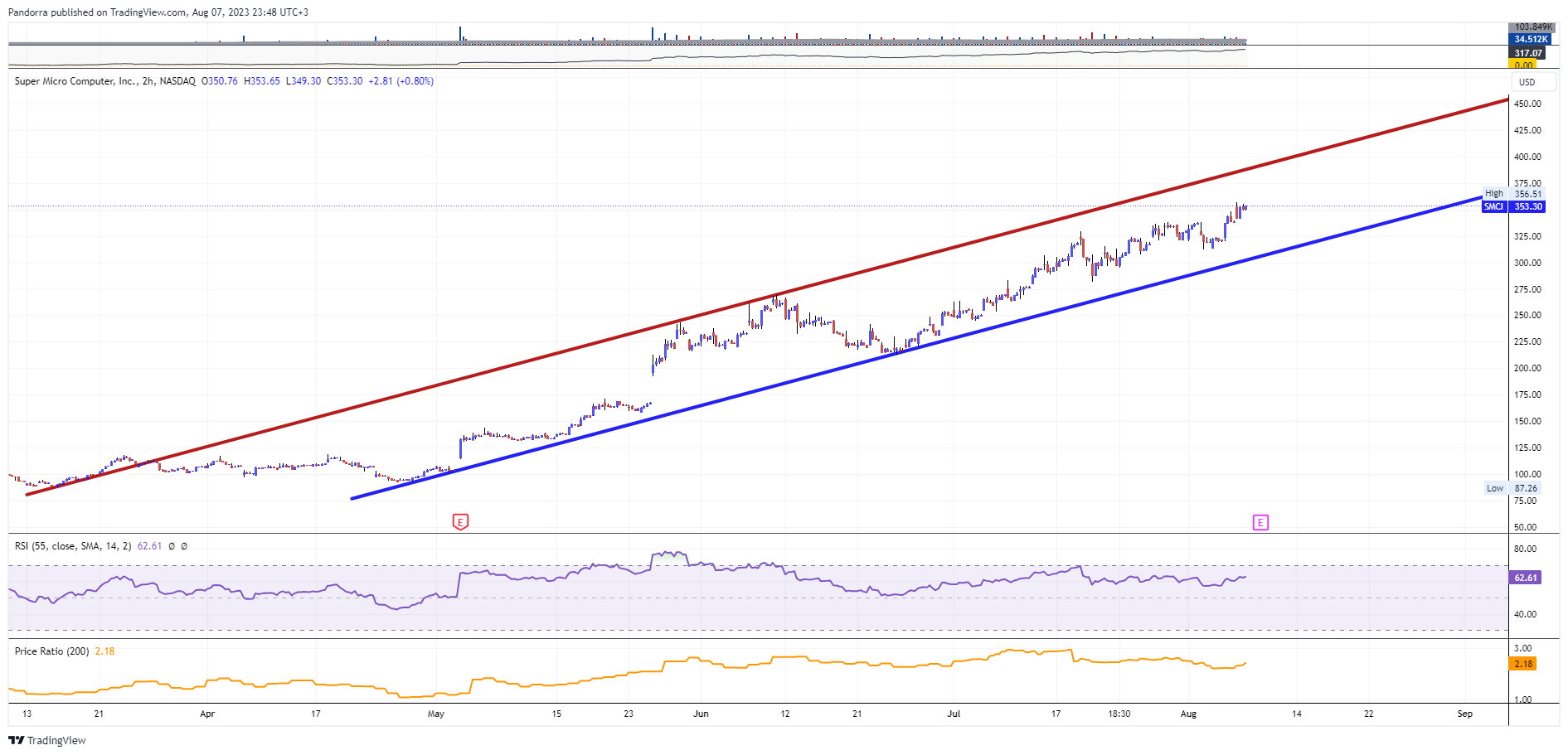
Task: Click the Jul date axis label
Action: (954, 714)
